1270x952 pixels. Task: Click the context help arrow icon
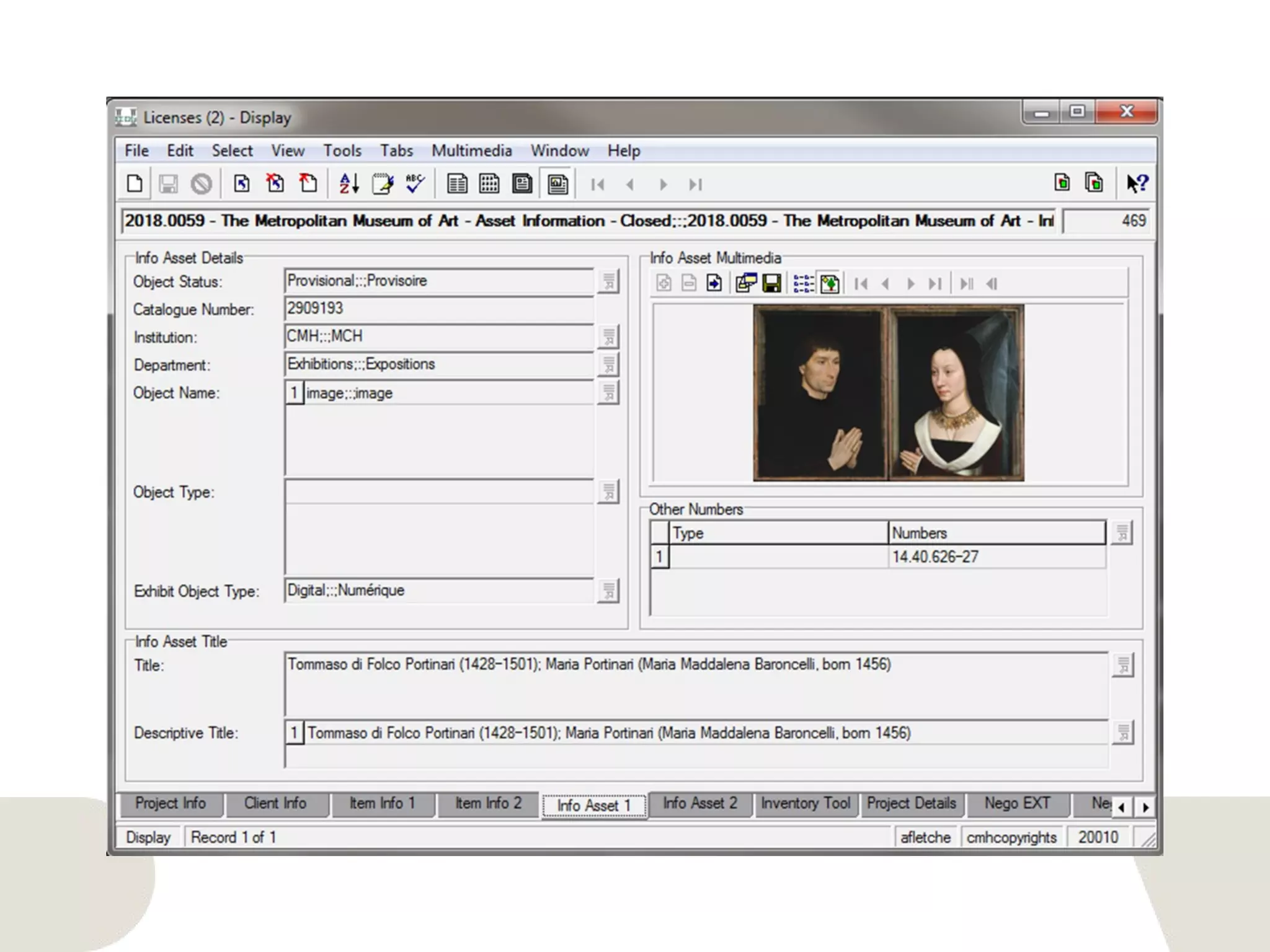1137,184
